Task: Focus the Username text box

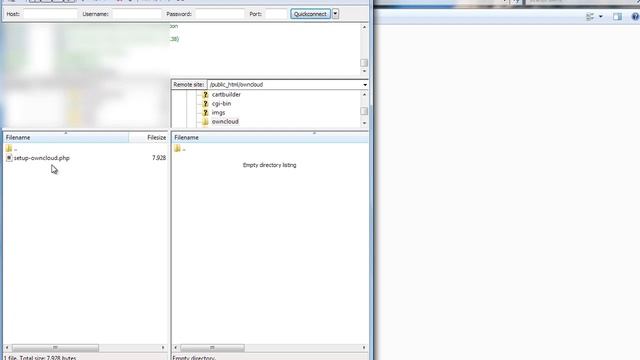Action: (x=137, y=14)
